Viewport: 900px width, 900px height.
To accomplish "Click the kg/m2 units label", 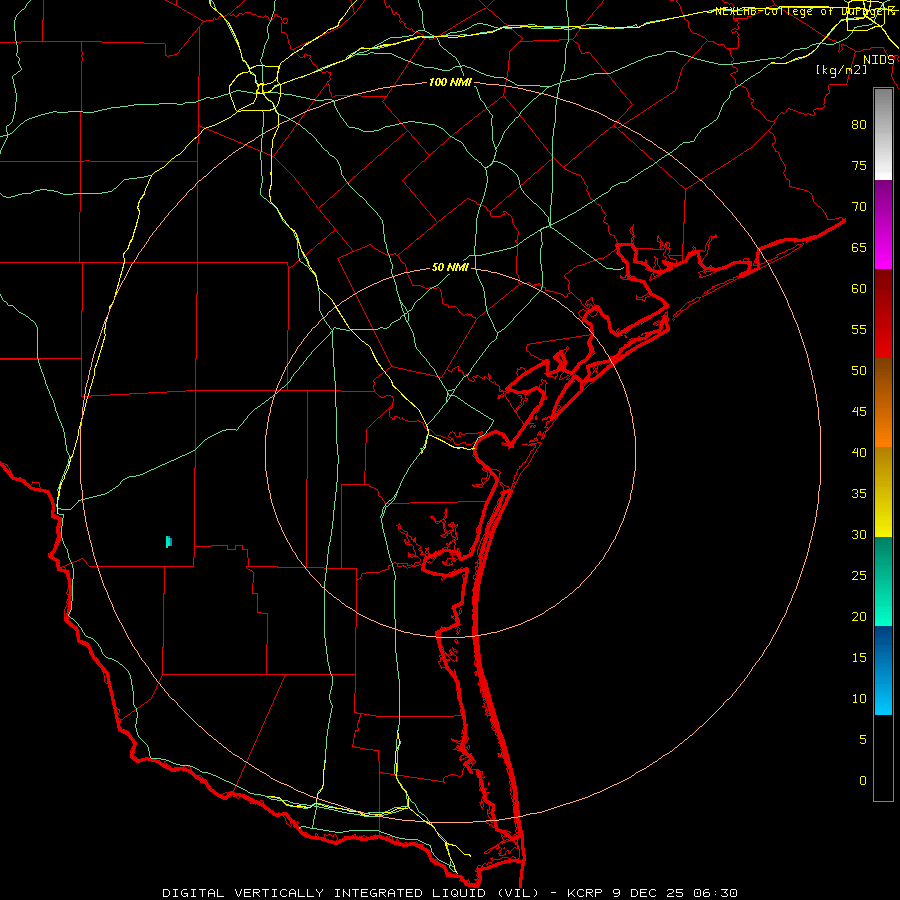I will click(841, 70).
